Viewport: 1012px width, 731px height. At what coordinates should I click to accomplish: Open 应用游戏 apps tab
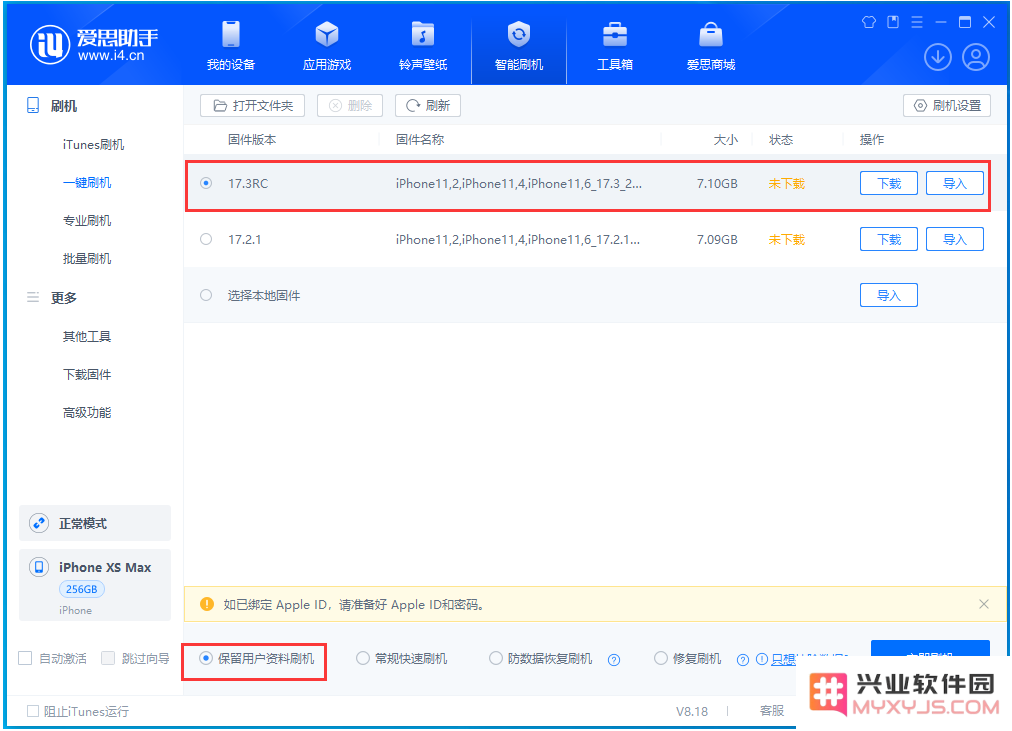coord(327,45)
